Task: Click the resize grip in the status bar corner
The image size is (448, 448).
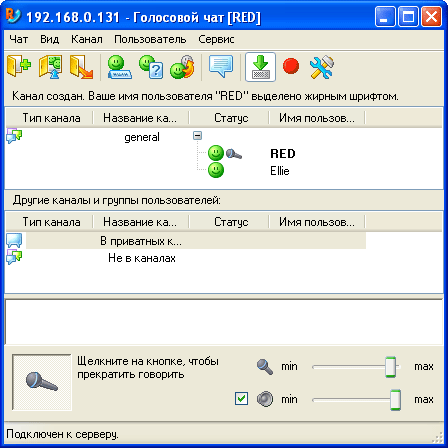Action: [437, 436]
